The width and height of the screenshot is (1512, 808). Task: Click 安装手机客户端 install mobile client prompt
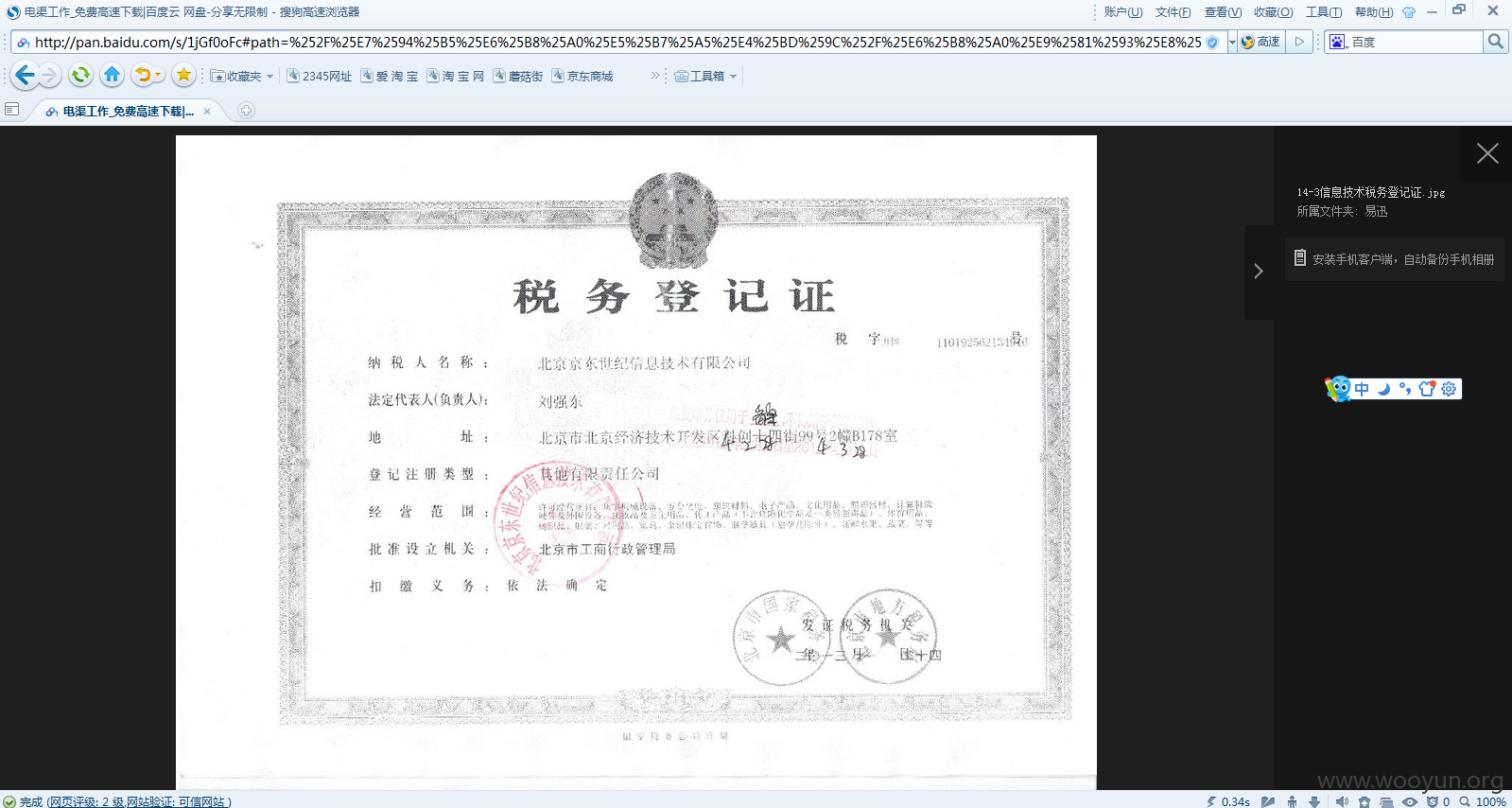pos(1394,258)
